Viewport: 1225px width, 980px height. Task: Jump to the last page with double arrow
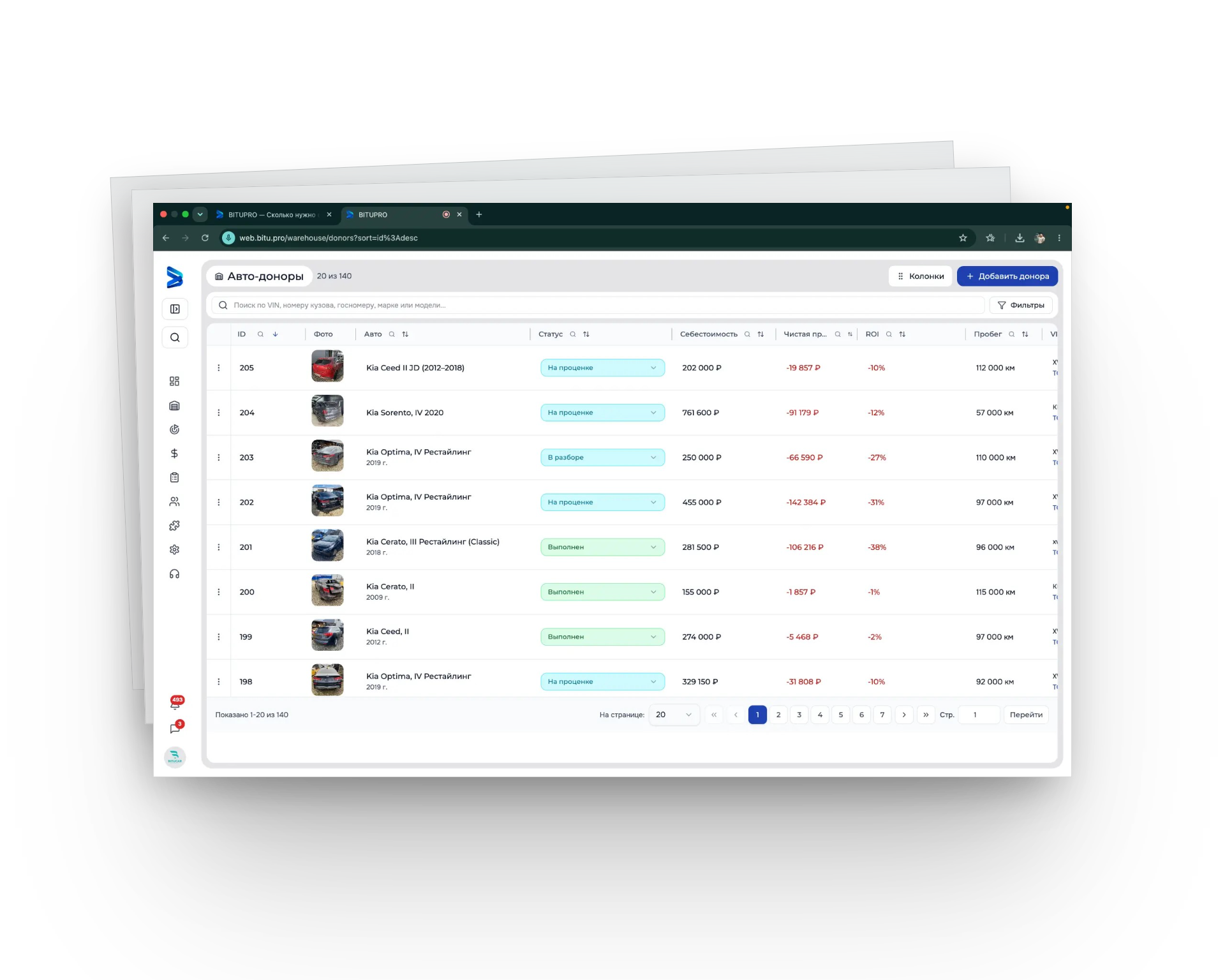[926, 715]
